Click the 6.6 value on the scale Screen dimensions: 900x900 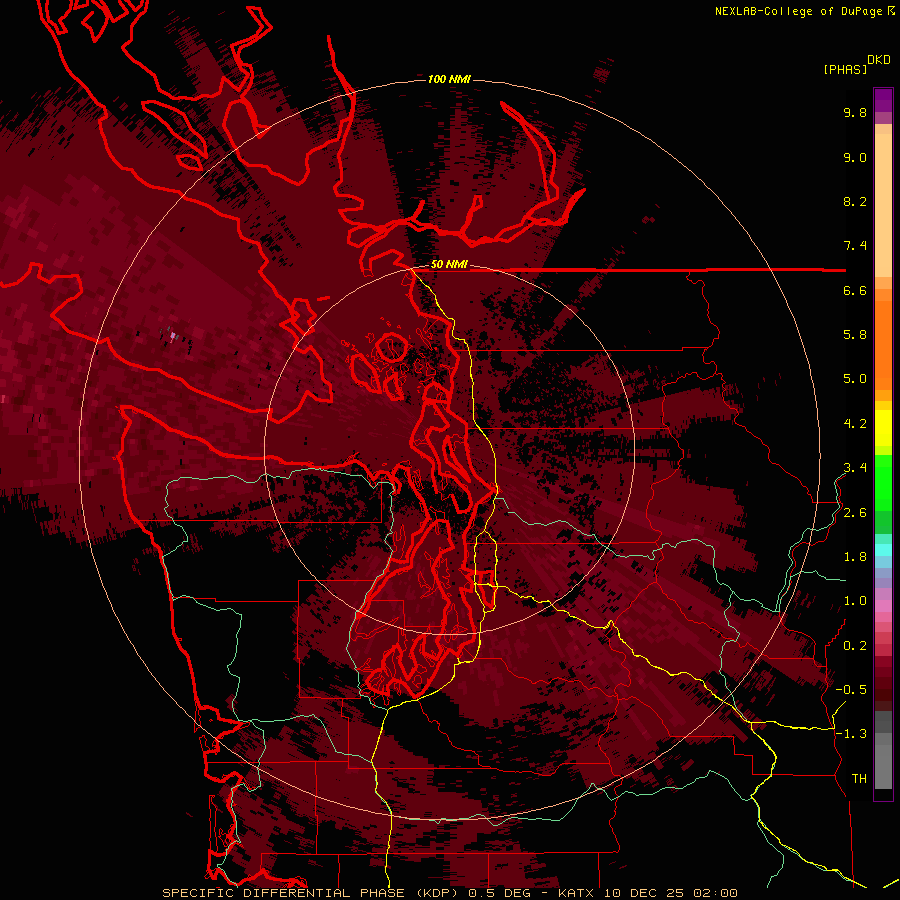click(x=855, y=290)
